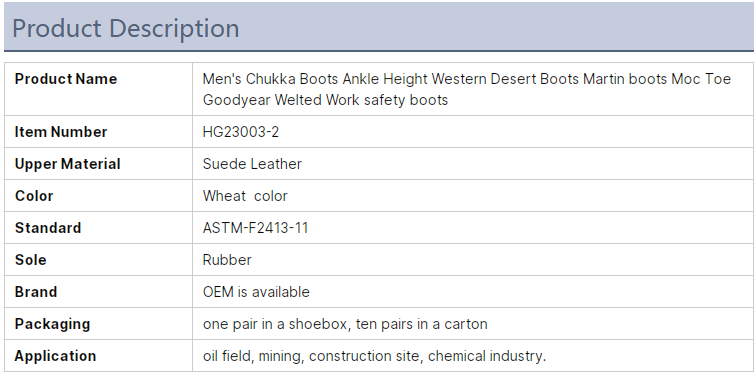Screen dimensions: 756x375
Task: Click the OEM is available text
Action: coord(256,292)
